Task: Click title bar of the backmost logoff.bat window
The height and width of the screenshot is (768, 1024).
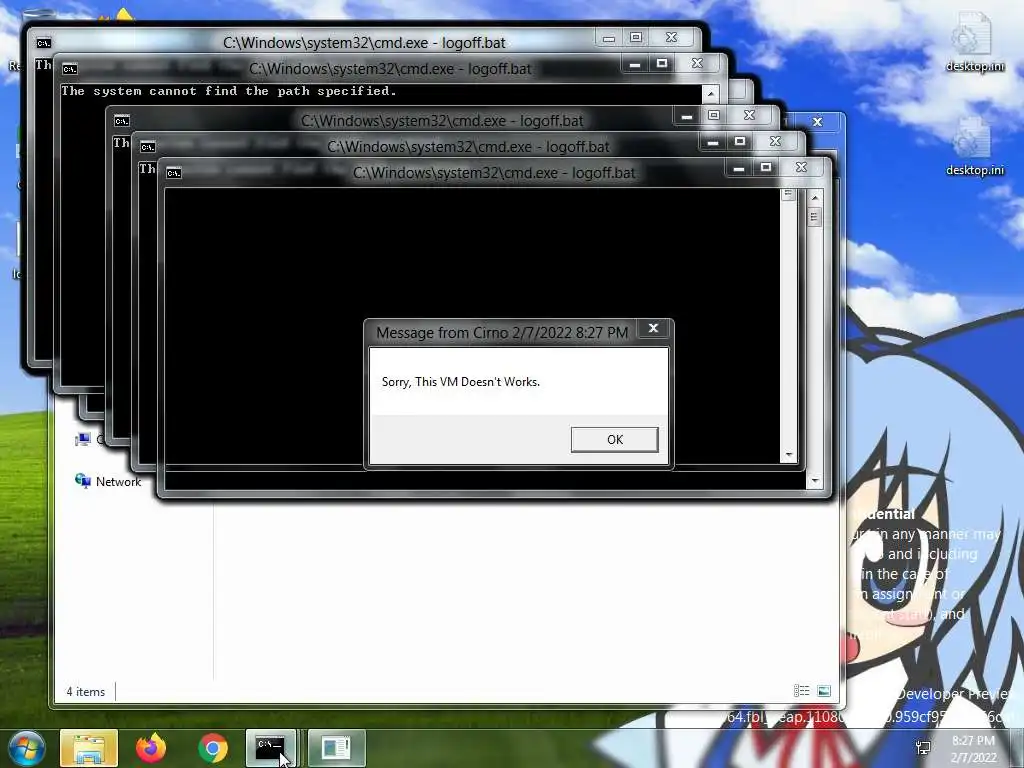Action: pyautogui.click(x=364, y=43)
